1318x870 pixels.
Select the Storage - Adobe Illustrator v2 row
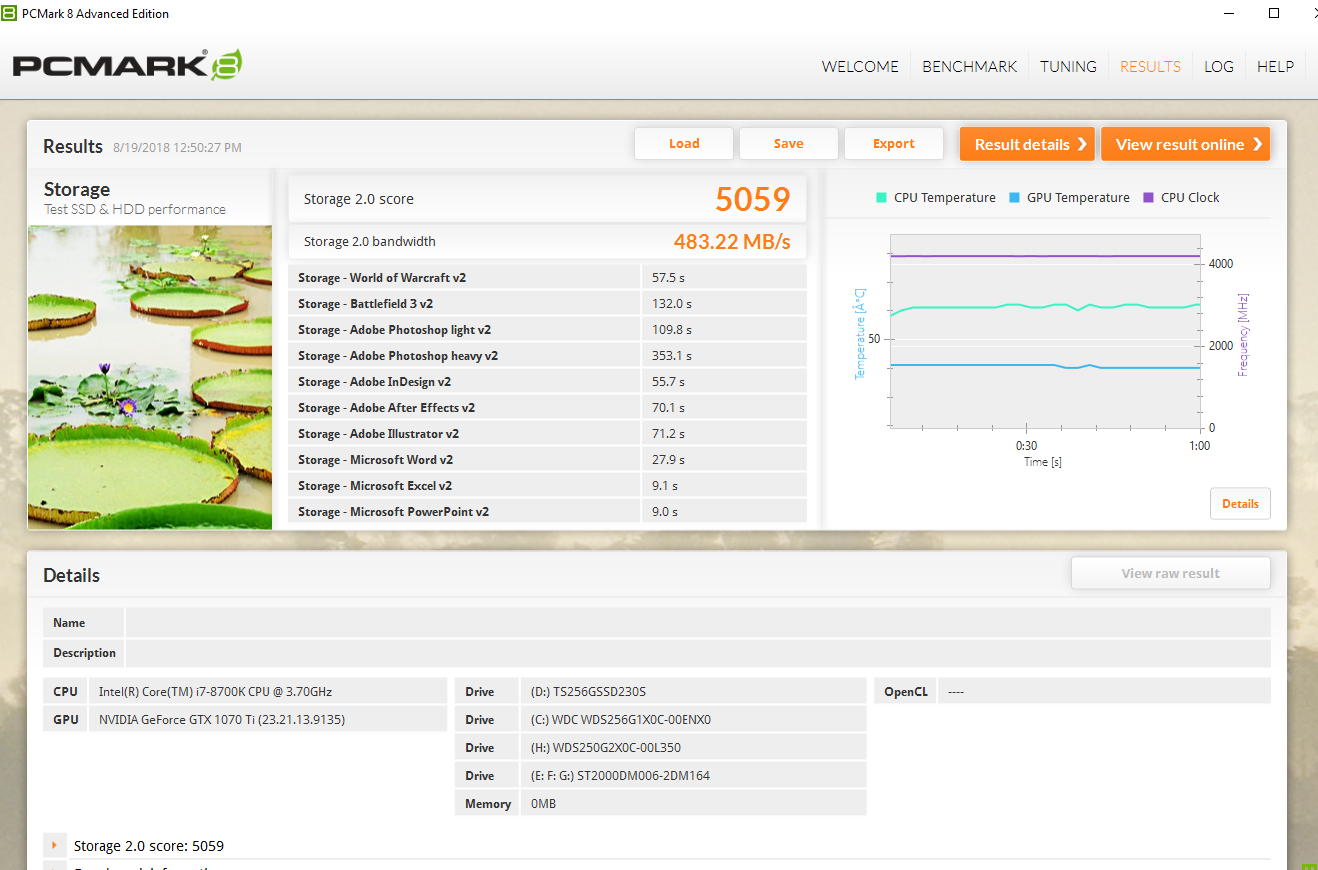(x=547, y=433)
